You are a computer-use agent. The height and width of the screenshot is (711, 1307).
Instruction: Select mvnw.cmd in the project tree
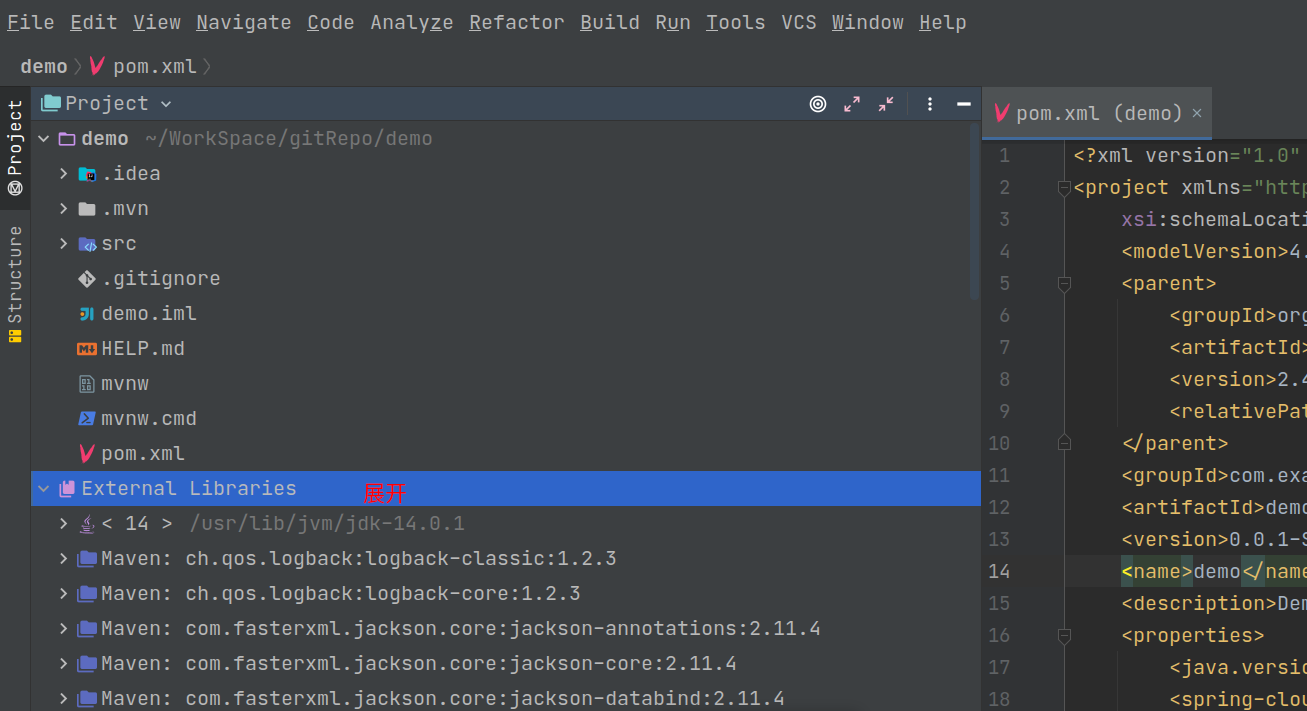[149, 419]
